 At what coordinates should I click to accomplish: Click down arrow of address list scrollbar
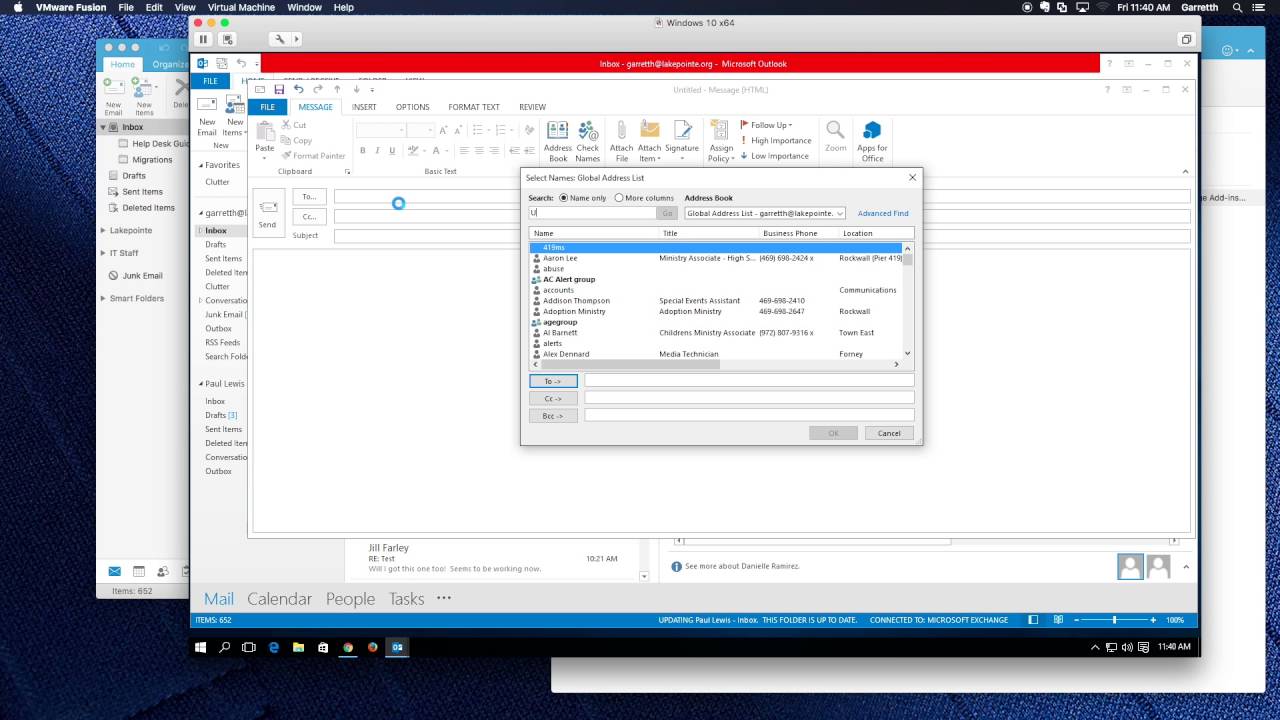click(x=907, y=353)
